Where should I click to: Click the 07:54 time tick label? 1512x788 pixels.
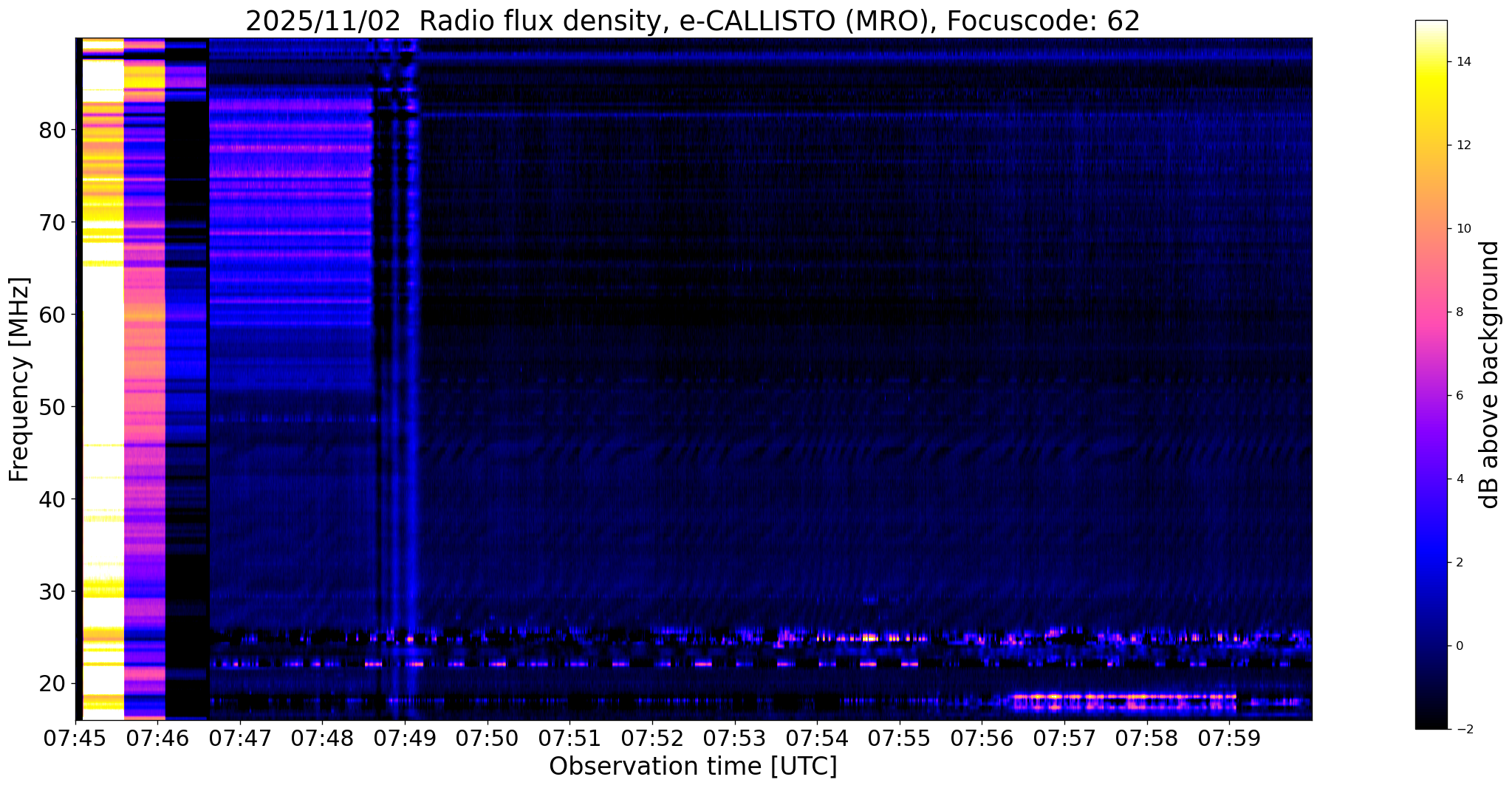817,738
